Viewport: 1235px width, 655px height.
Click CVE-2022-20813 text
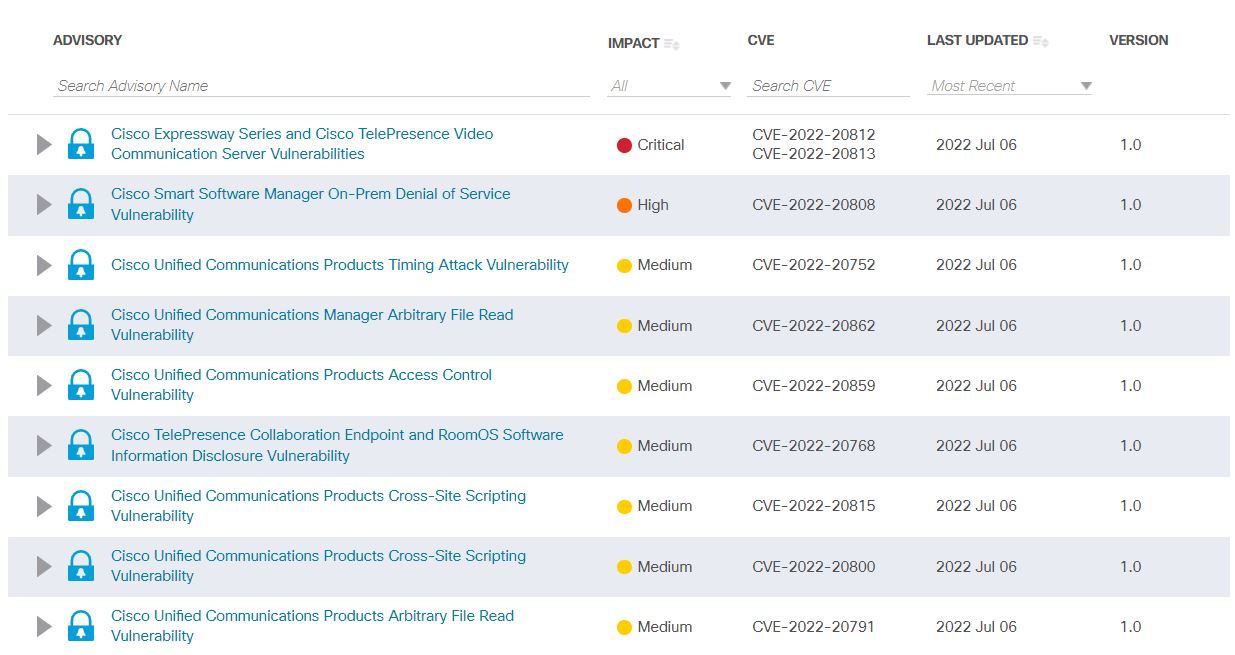(x=813, y=154)
